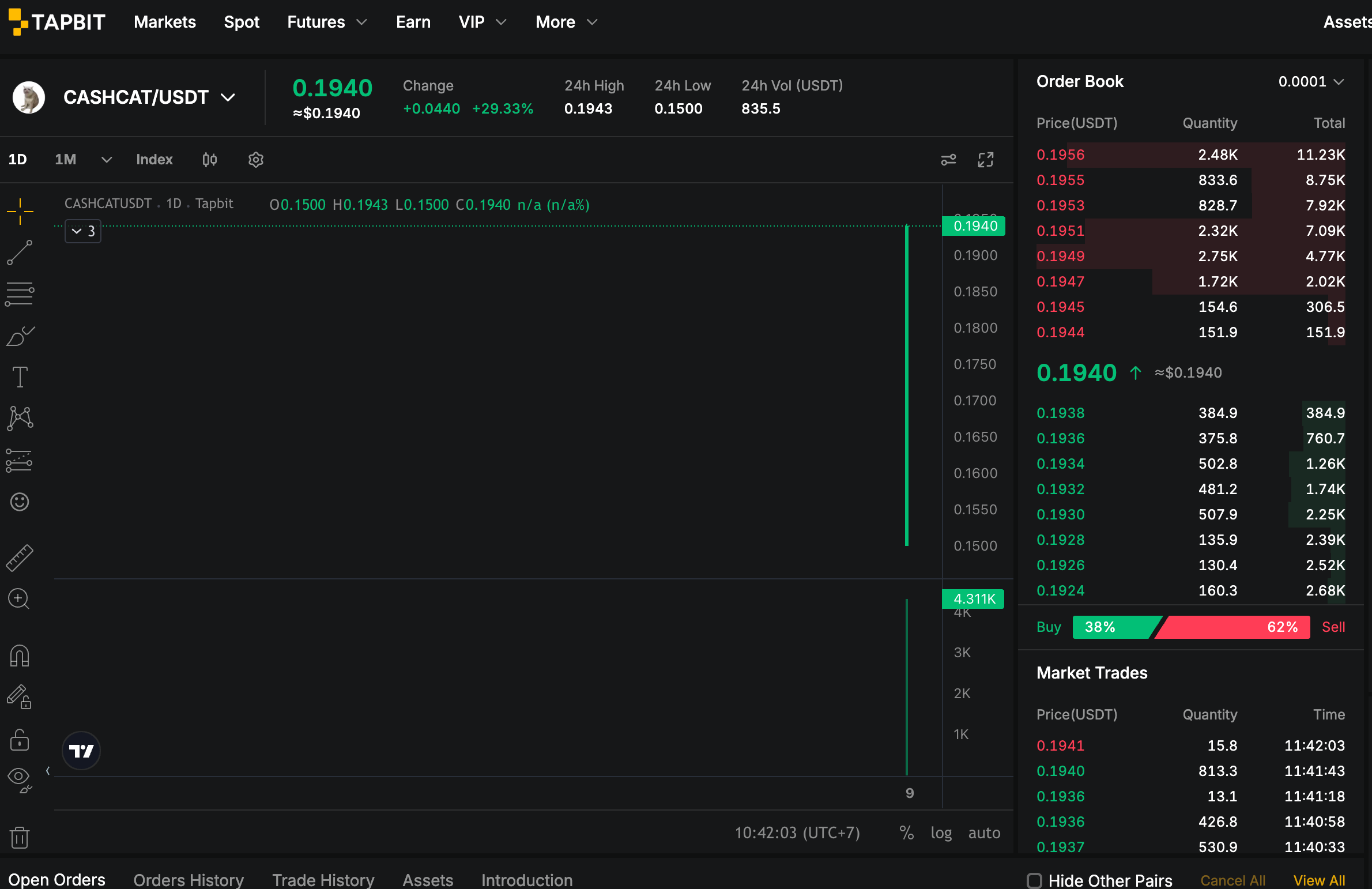The width and height of the screenshot is (1372, 889).
Task: Select the ruler measure tool
Action: [20, 557]
